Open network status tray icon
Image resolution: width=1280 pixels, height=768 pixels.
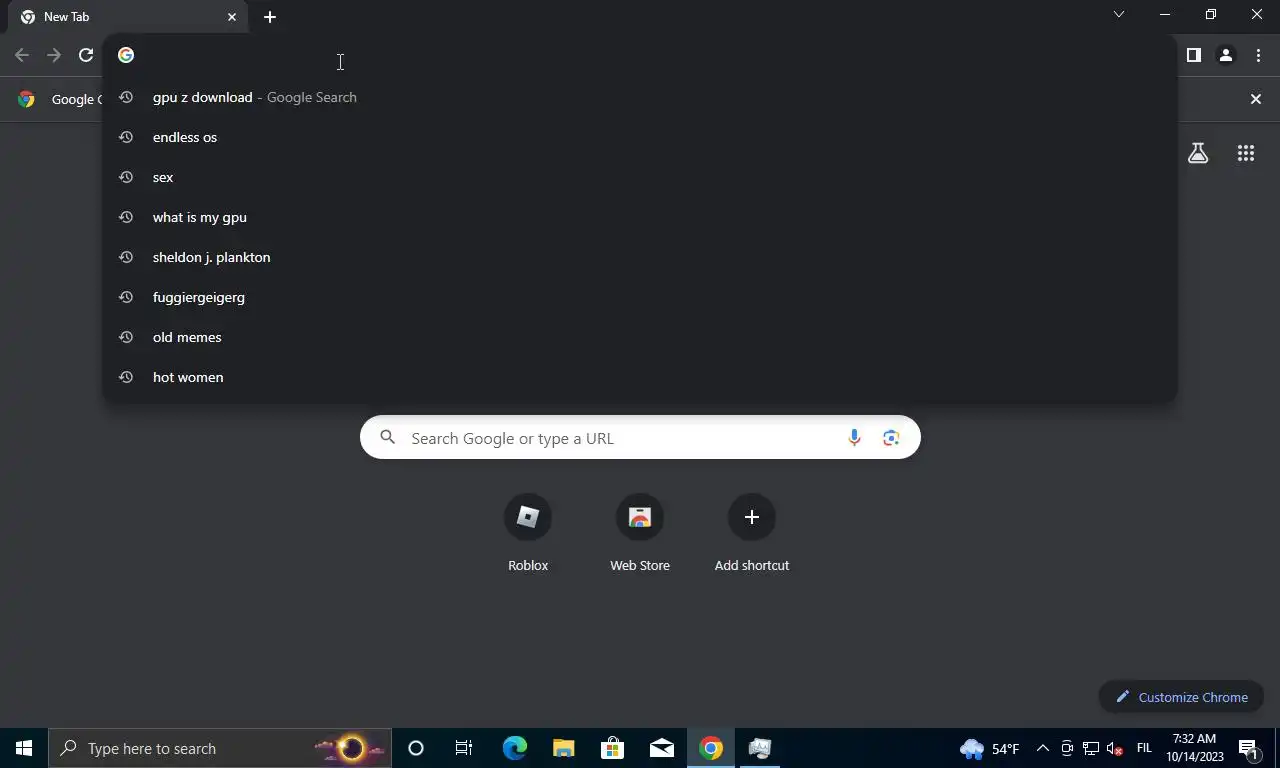1091,748
